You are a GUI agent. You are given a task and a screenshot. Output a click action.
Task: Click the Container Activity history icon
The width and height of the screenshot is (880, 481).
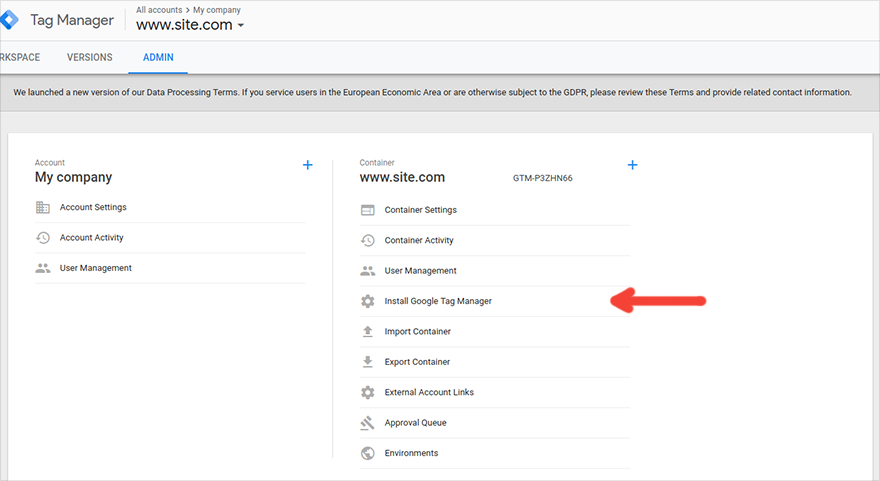[368, 240]
